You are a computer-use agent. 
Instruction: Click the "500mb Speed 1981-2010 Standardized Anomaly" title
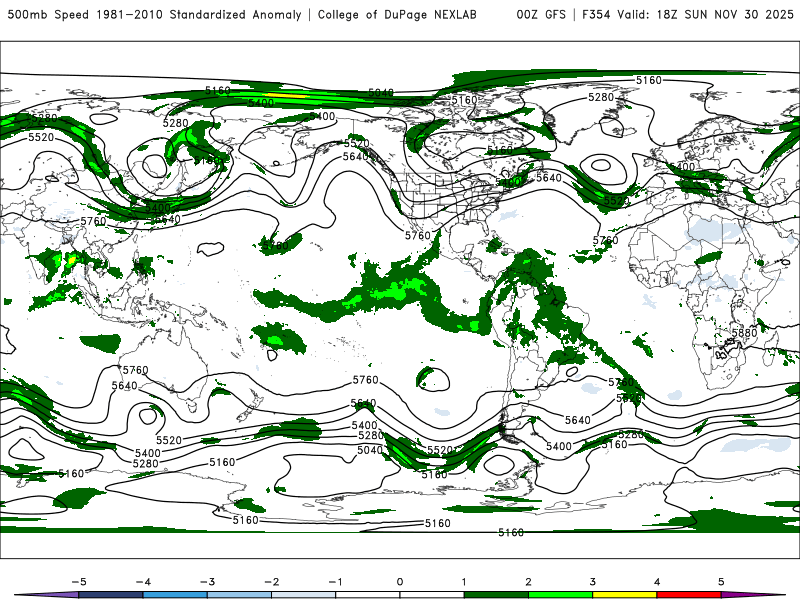point(155,14)
